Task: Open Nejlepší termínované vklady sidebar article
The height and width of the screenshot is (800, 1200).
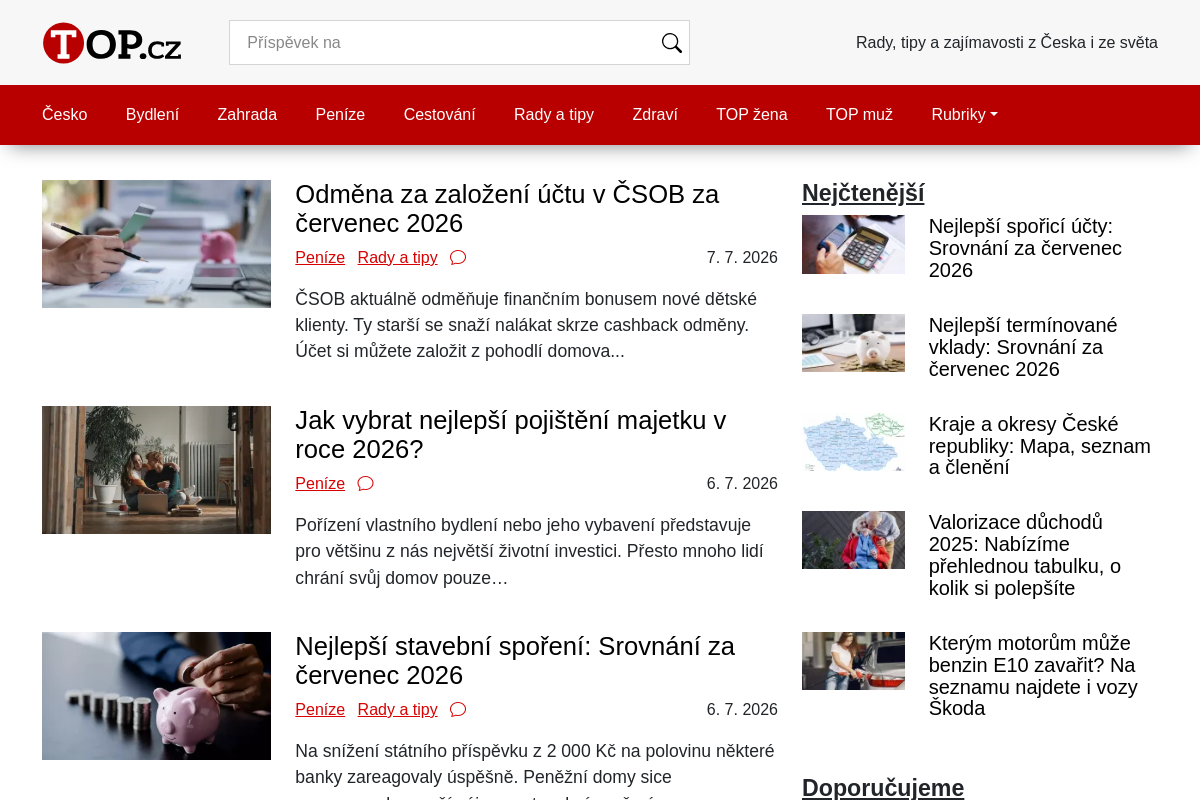Action: [1023, 347]
